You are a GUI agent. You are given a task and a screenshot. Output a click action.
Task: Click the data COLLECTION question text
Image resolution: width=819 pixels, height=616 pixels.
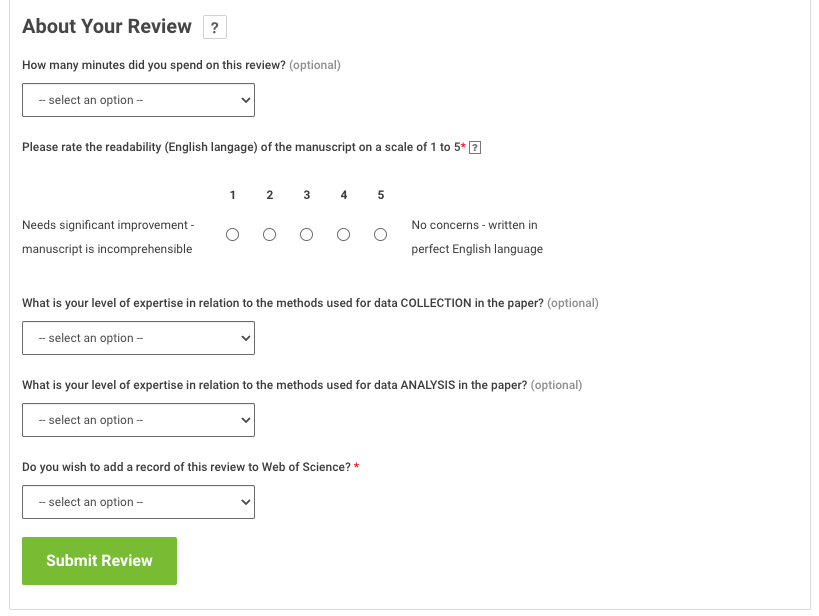[x=282, y=303]
